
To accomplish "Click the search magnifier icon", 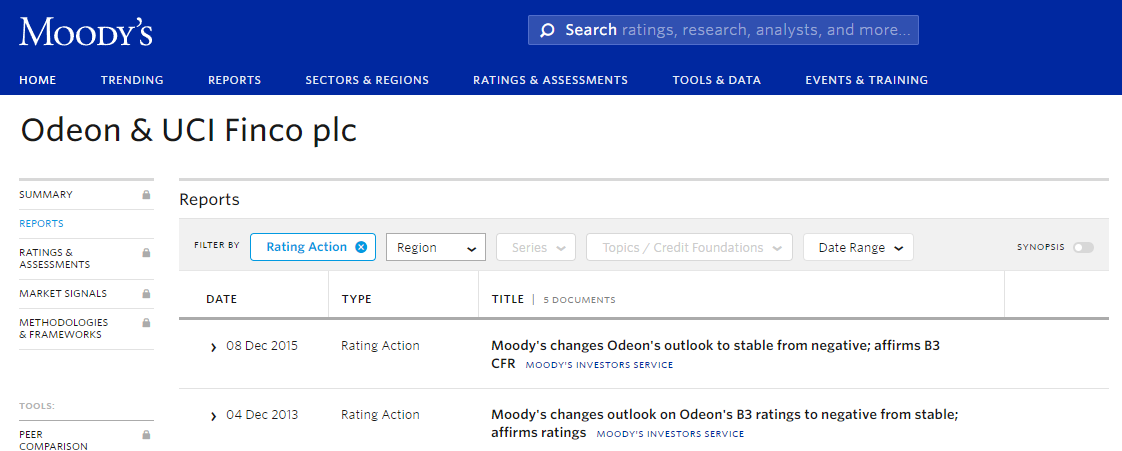I will pyautogui.click(x=547, y=30).
